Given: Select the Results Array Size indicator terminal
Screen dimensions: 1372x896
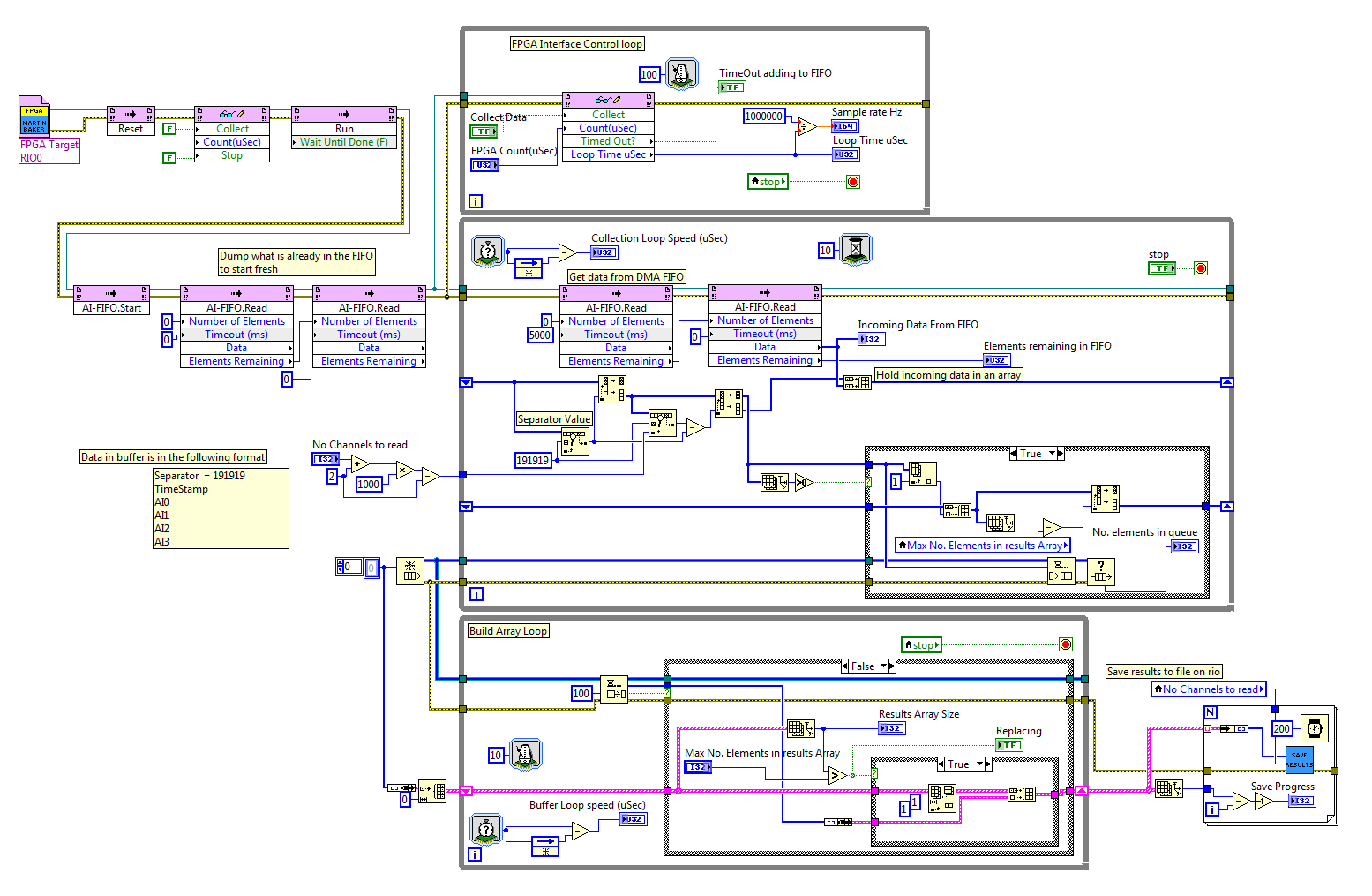Looking at the screenshot, I should tap(892, 728).
